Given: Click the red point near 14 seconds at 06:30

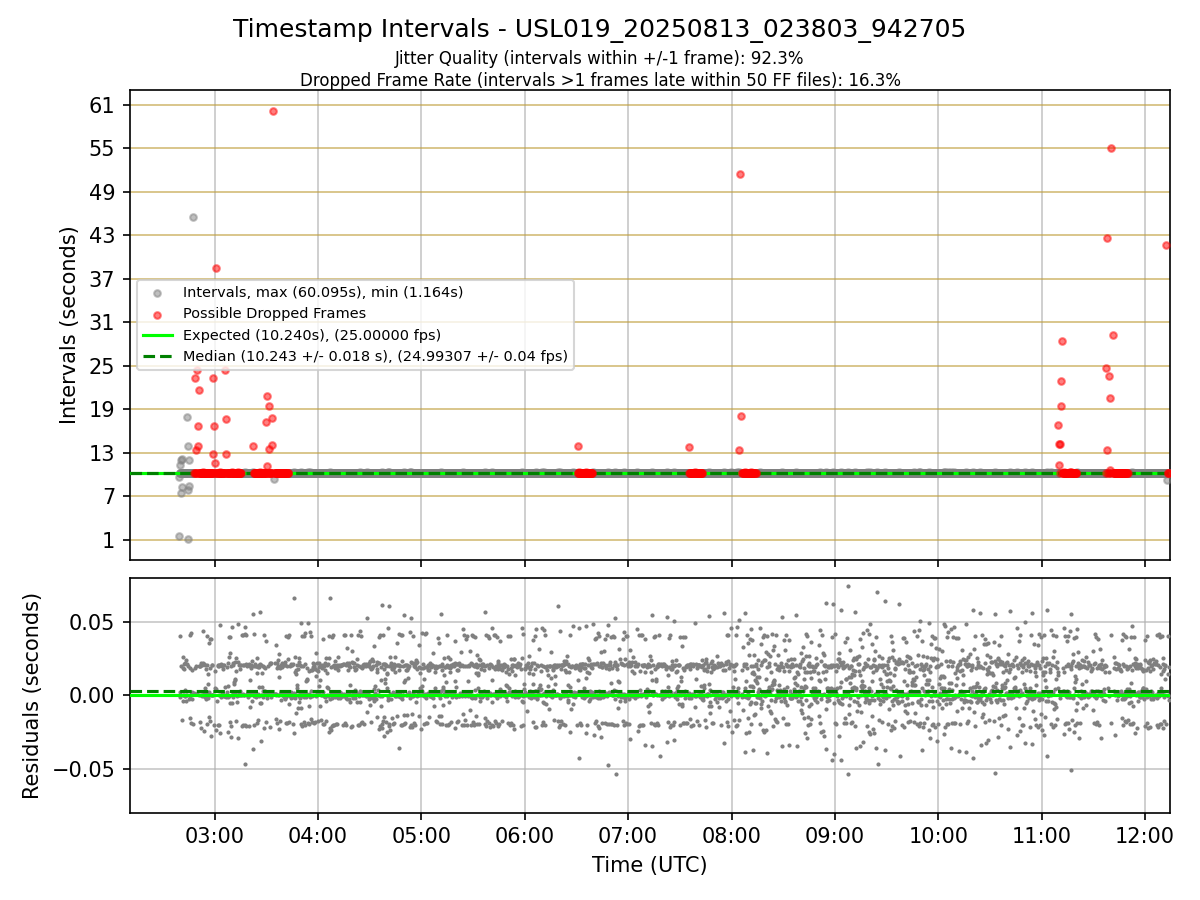Looking at the screenshot, I should [578, 446].
